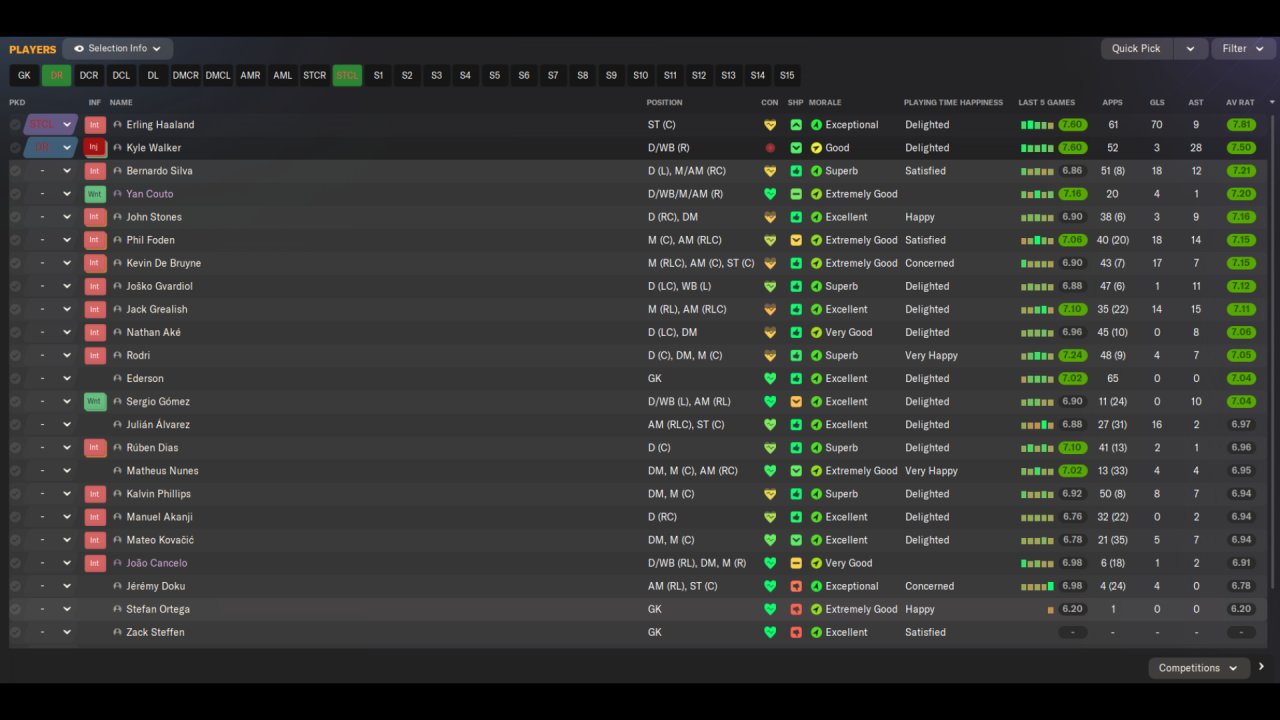
Task: Toggle the selection tick for Bernardo Silva
Action: pos(15,171)
